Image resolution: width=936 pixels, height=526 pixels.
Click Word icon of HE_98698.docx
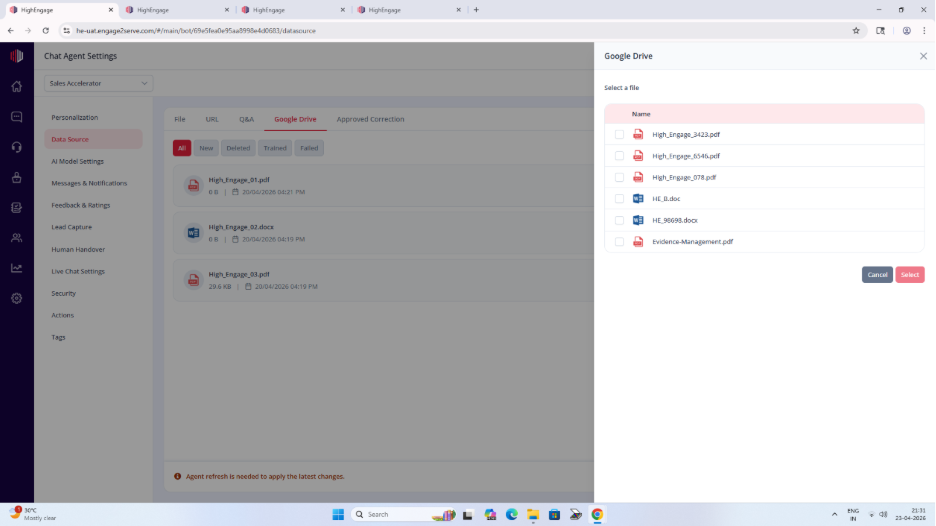(x=638, y=220)
